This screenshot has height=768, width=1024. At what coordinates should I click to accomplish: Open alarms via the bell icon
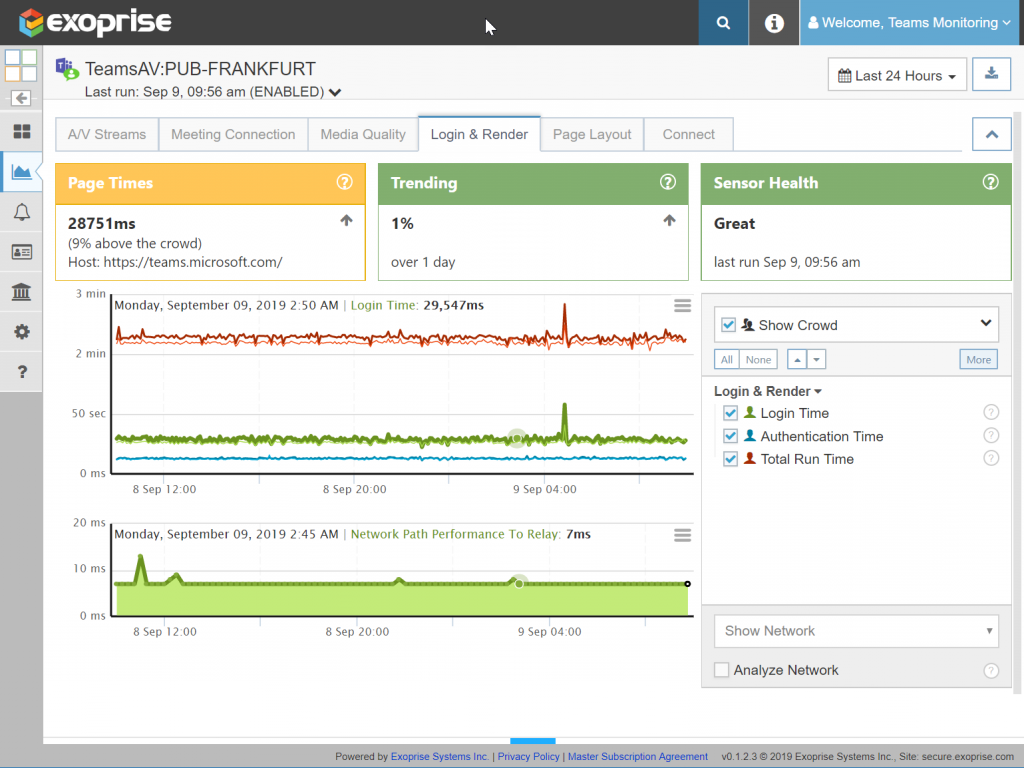20,212
